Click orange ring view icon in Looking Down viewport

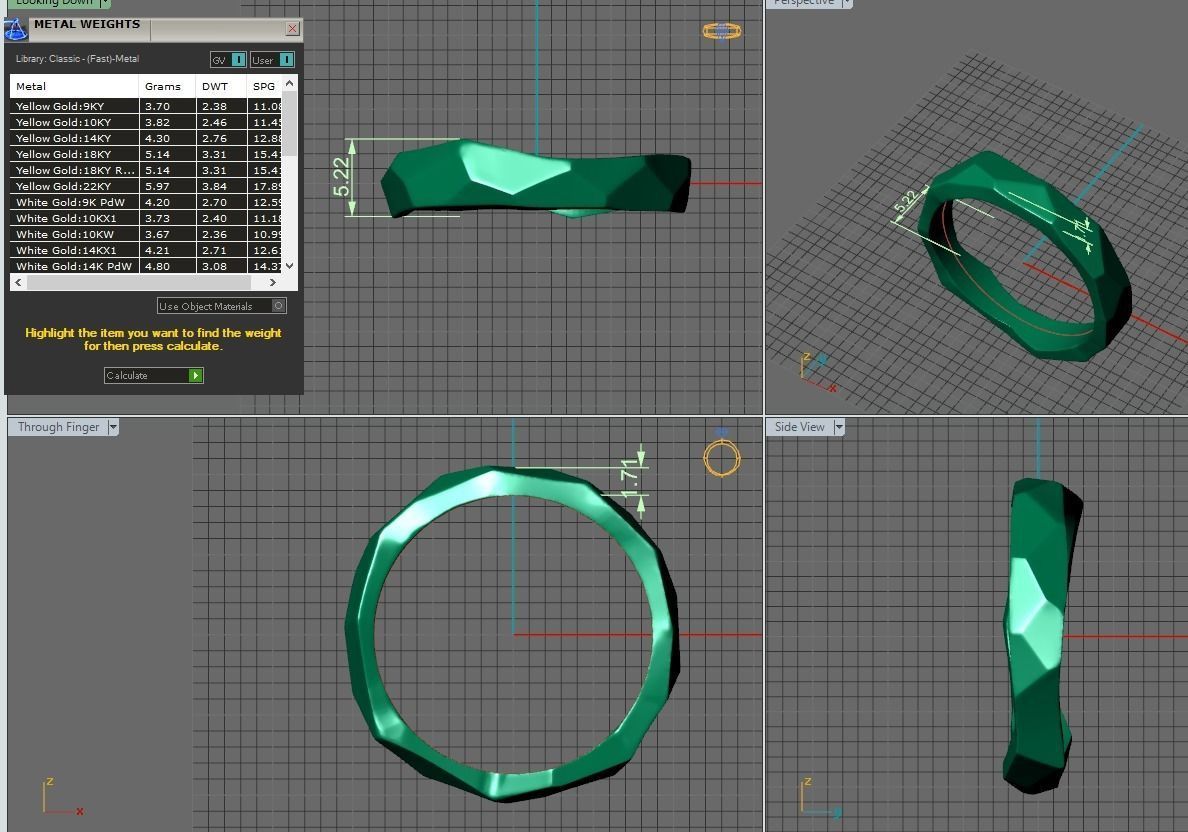[x=721, y=31]
